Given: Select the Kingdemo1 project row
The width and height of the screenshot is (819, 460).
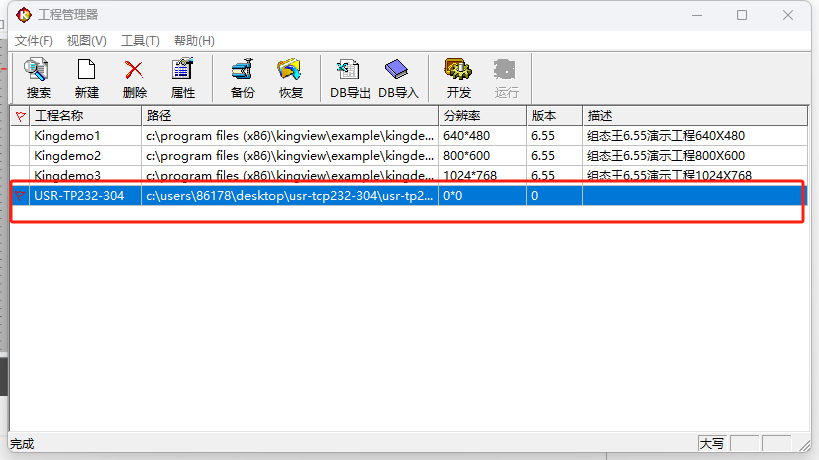Looking at the screenshot, I should [409, 136].
